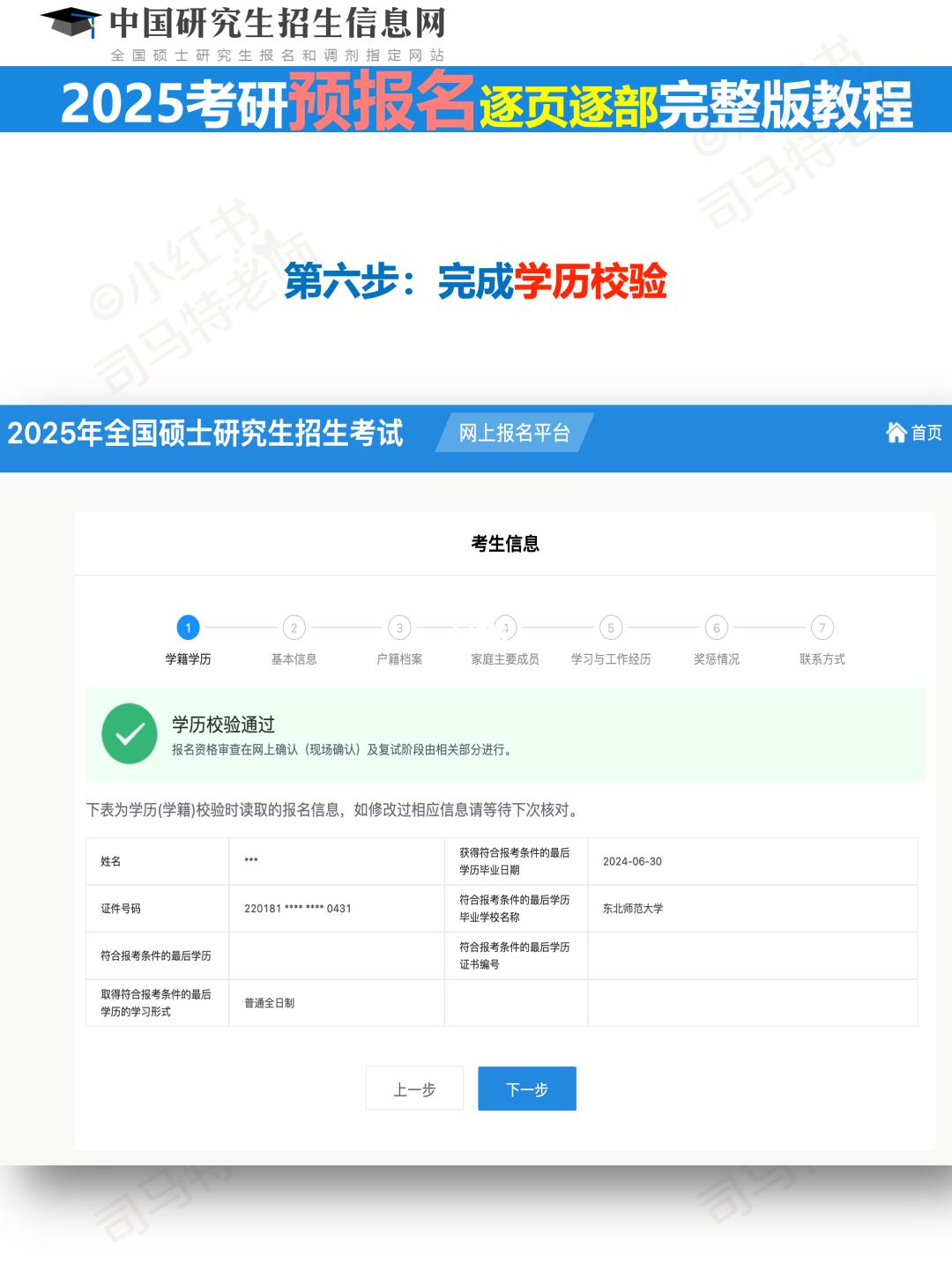Go back with the 上一步 button
Screen dimensions: 952x1271
[414, 1089]
